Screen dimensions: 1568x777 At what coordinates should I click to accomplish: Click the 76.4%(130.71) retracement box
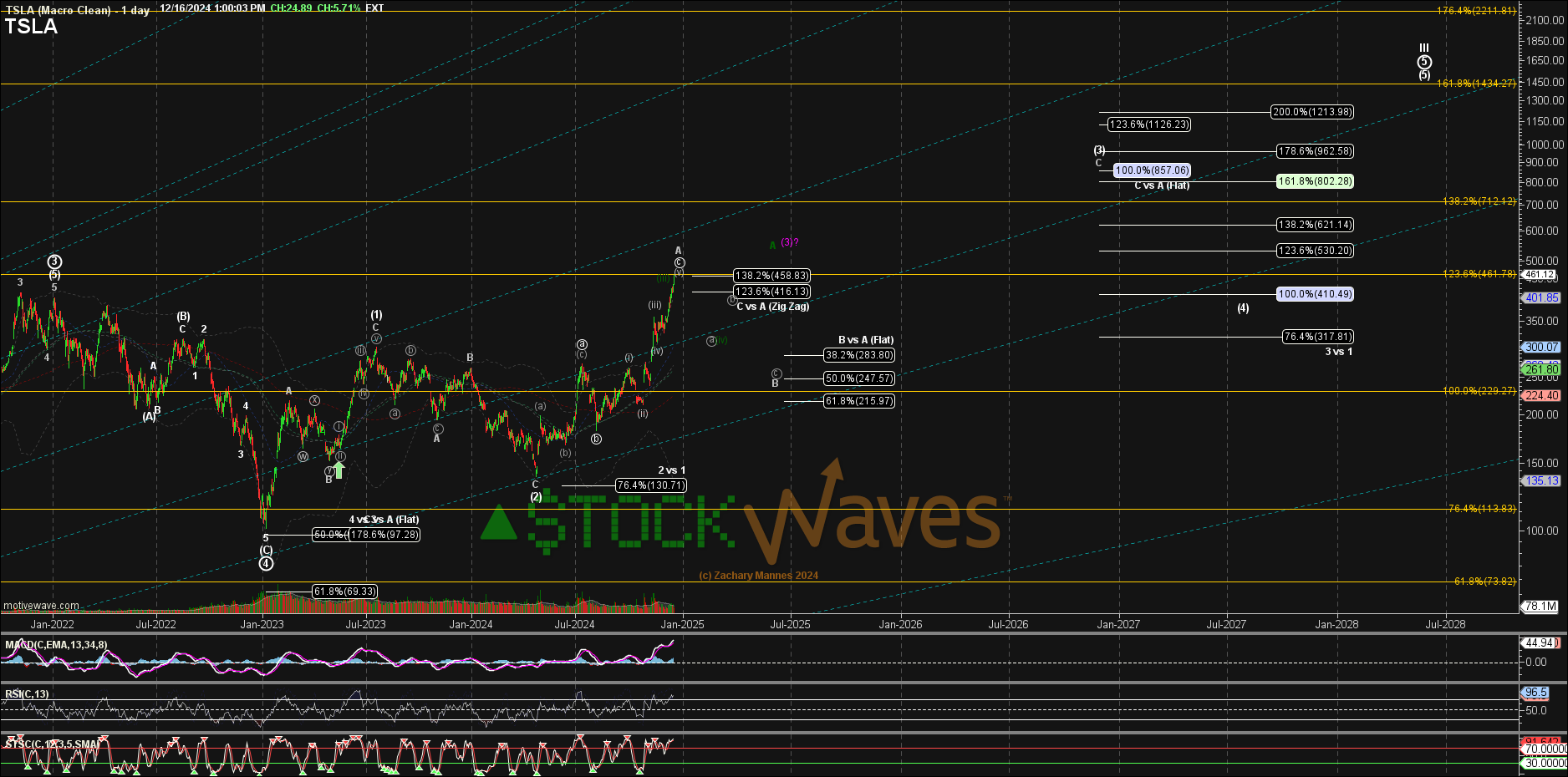pyautogui.click(x=651, y=485)
